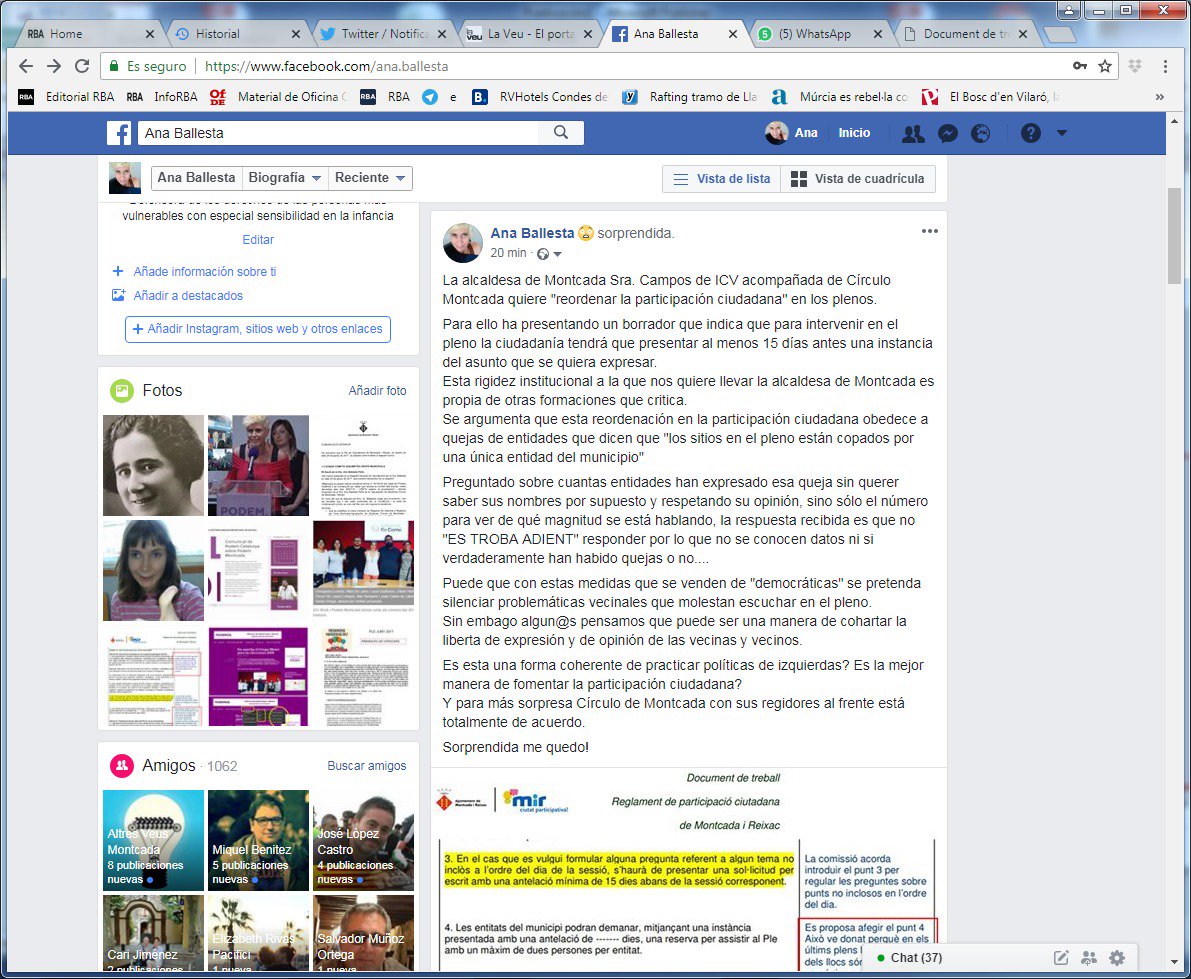This screenshot has height=979, width=1191.
Task: Click the extension icon beside star
Action: [x=1135, y=66]
